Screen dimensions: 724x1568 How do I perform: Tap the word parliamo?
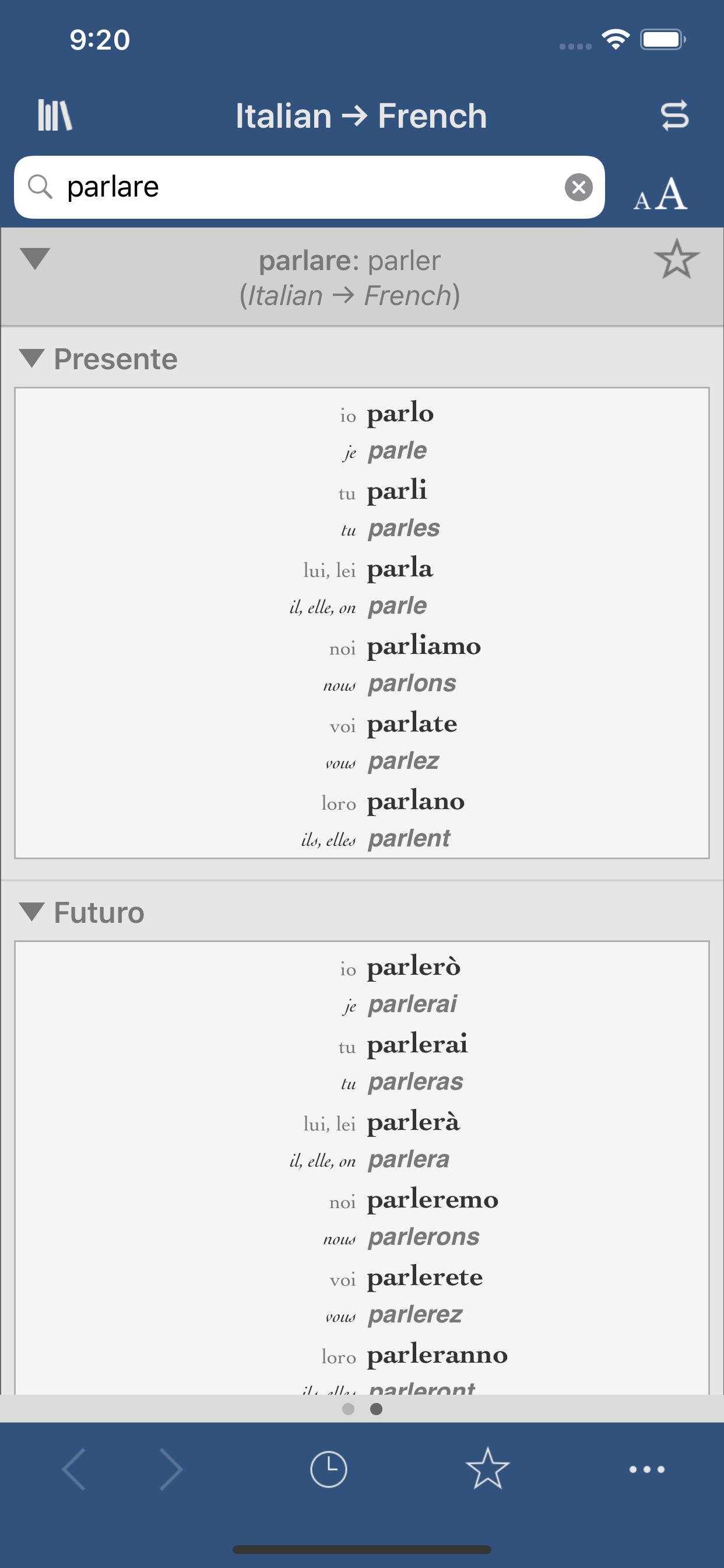[x=423, y=646]
